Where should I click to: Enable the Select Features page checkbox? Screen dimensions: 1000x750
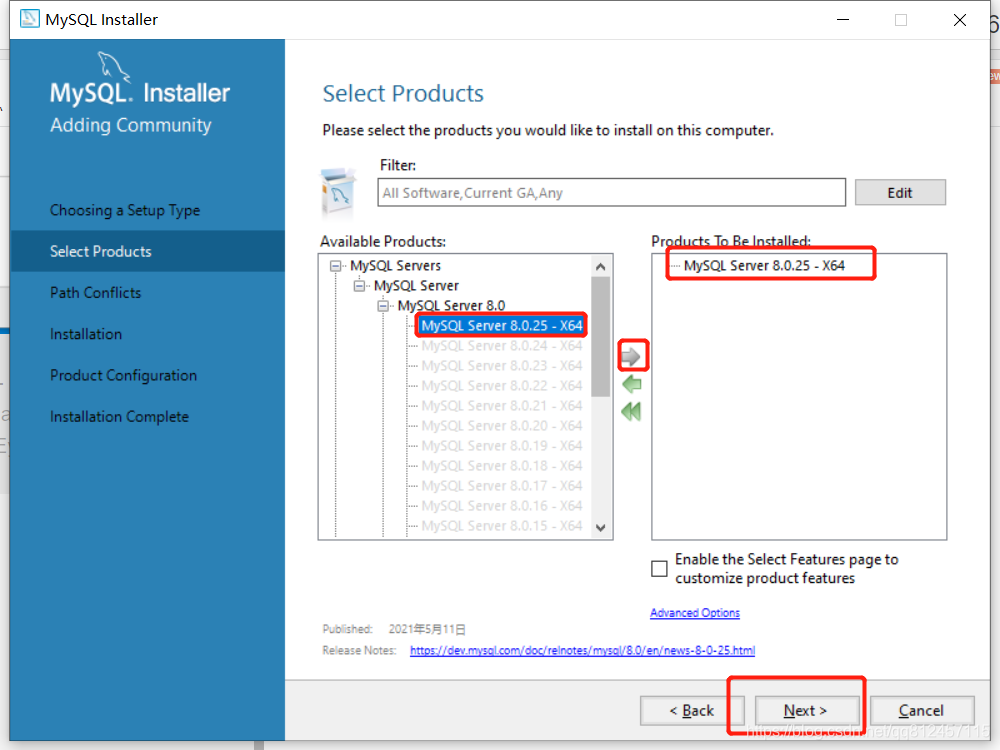pos(659,568)
